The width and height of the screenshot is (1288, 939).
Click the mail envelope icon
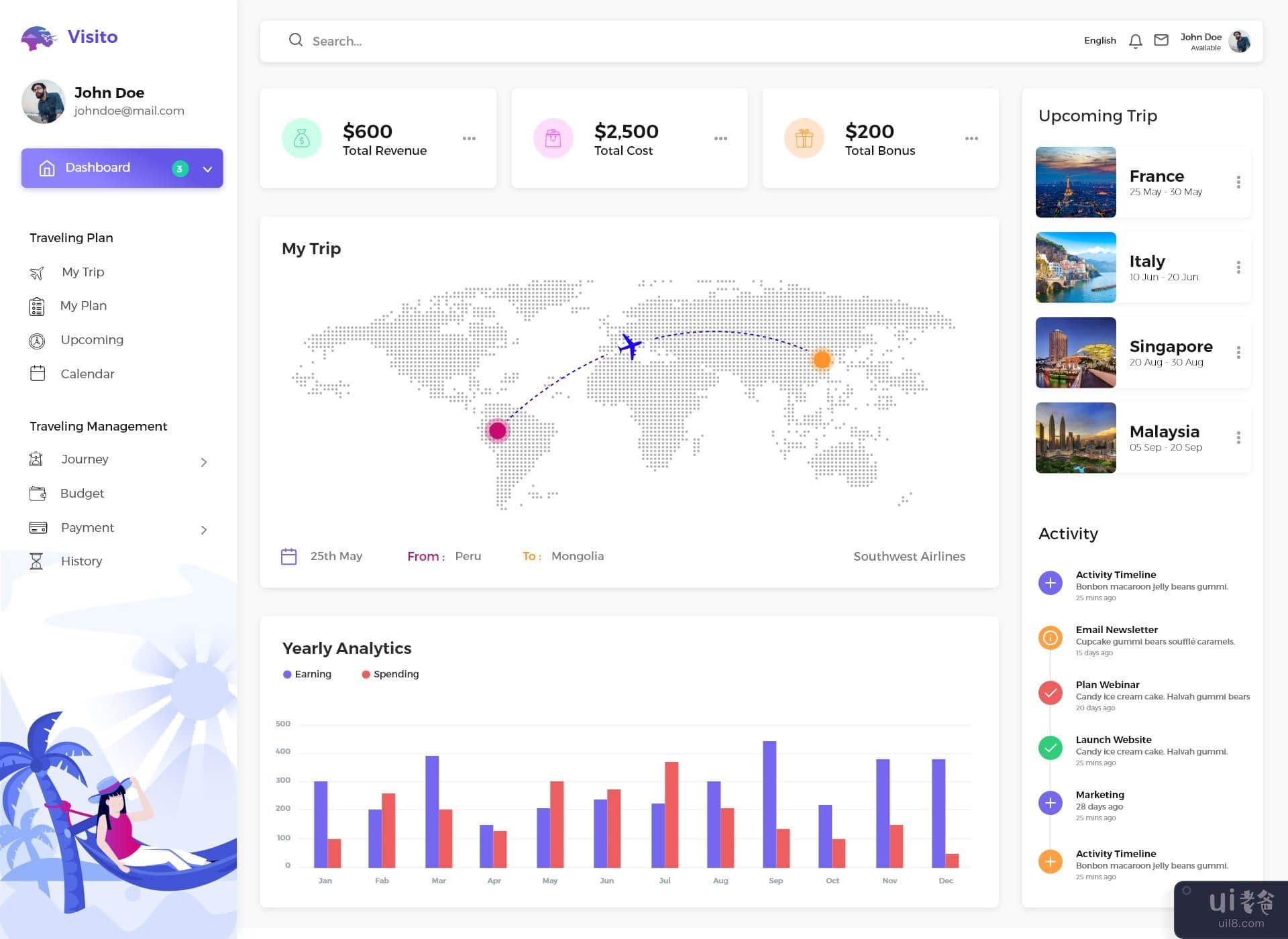[x=1160, y=40]
